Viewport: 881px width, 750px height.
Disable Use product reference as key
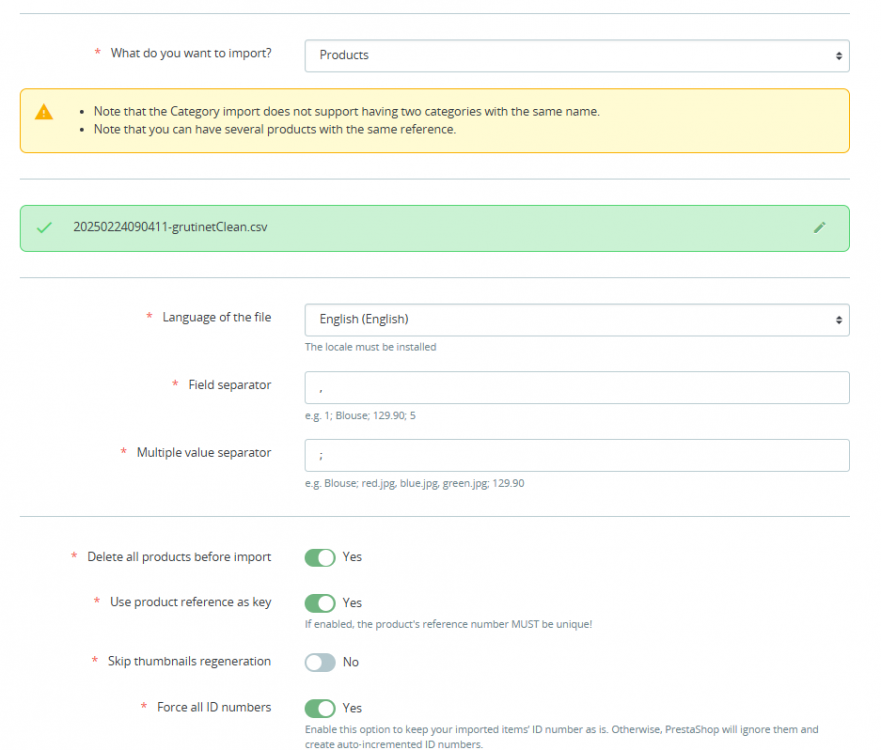tap(320, 603)
